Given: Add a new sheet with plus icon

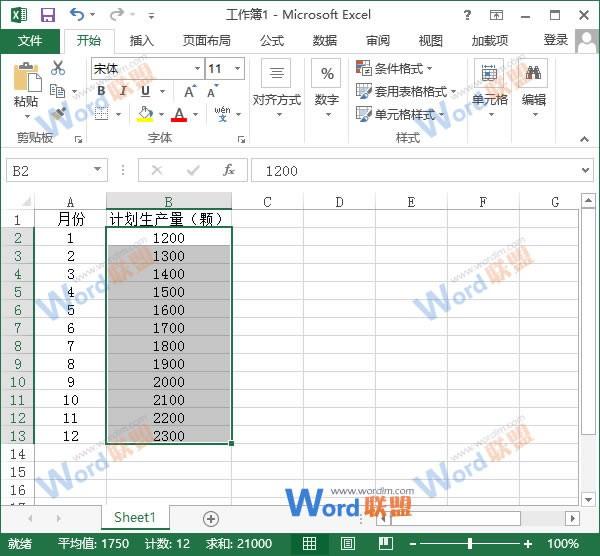Looking at the screenshot, I should [x=210, y=518].
